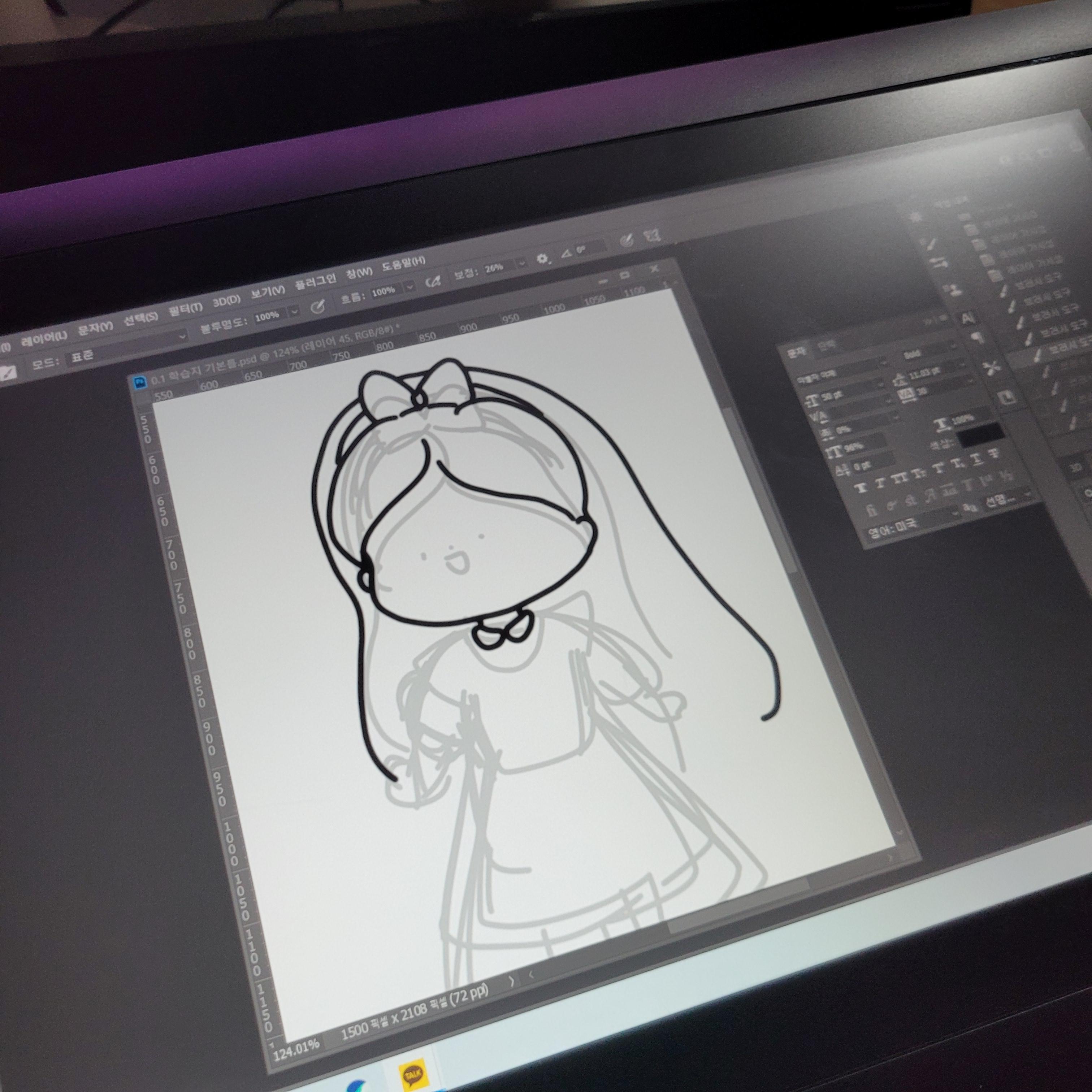
Task: Click the brush tool preset icon
Action: 8,374
